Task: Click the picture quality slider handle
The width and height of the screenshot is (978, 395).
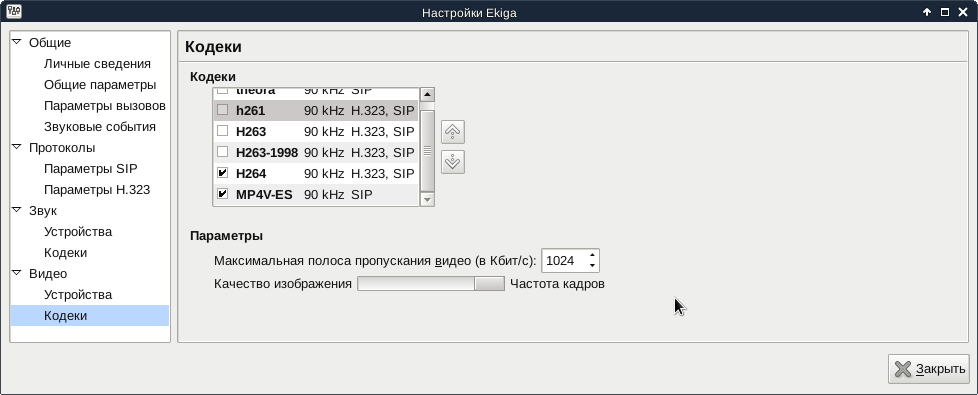Action: (489, 284)
